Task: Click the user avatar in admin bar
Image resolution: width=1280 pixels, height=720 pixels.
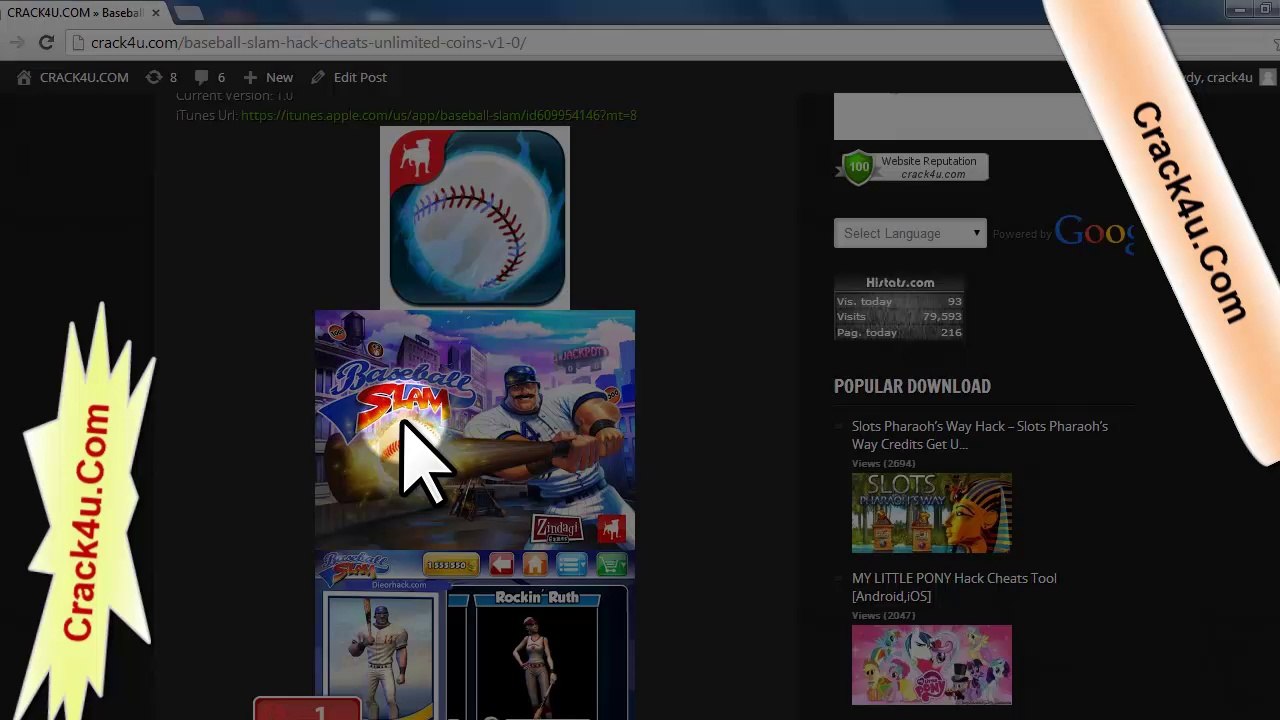Action: tap(1268, 77)
